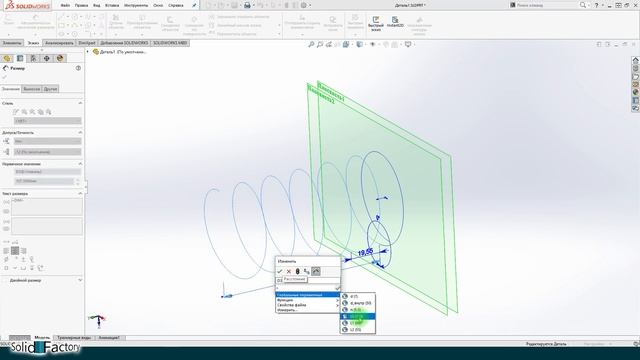Open the Файл menu
Image resolution: width=640 pixels, height=360 pixels.
pos(65,6)
